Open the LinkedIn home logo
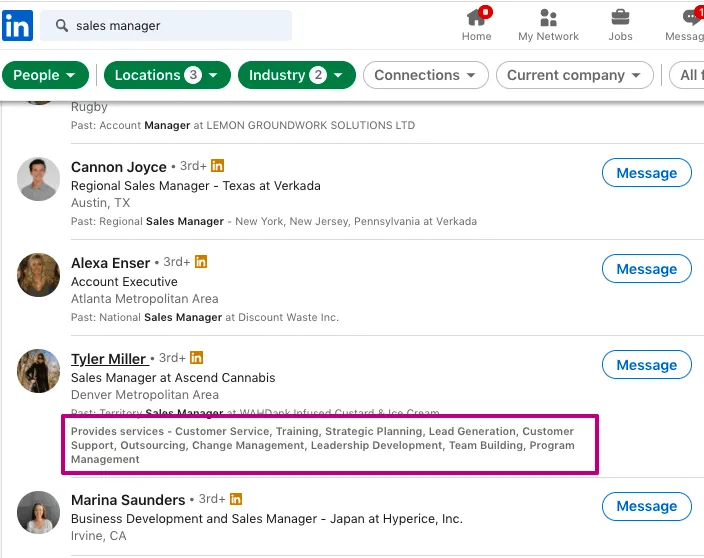This screenshot has height=558, width=704. (x=17, y=26)
